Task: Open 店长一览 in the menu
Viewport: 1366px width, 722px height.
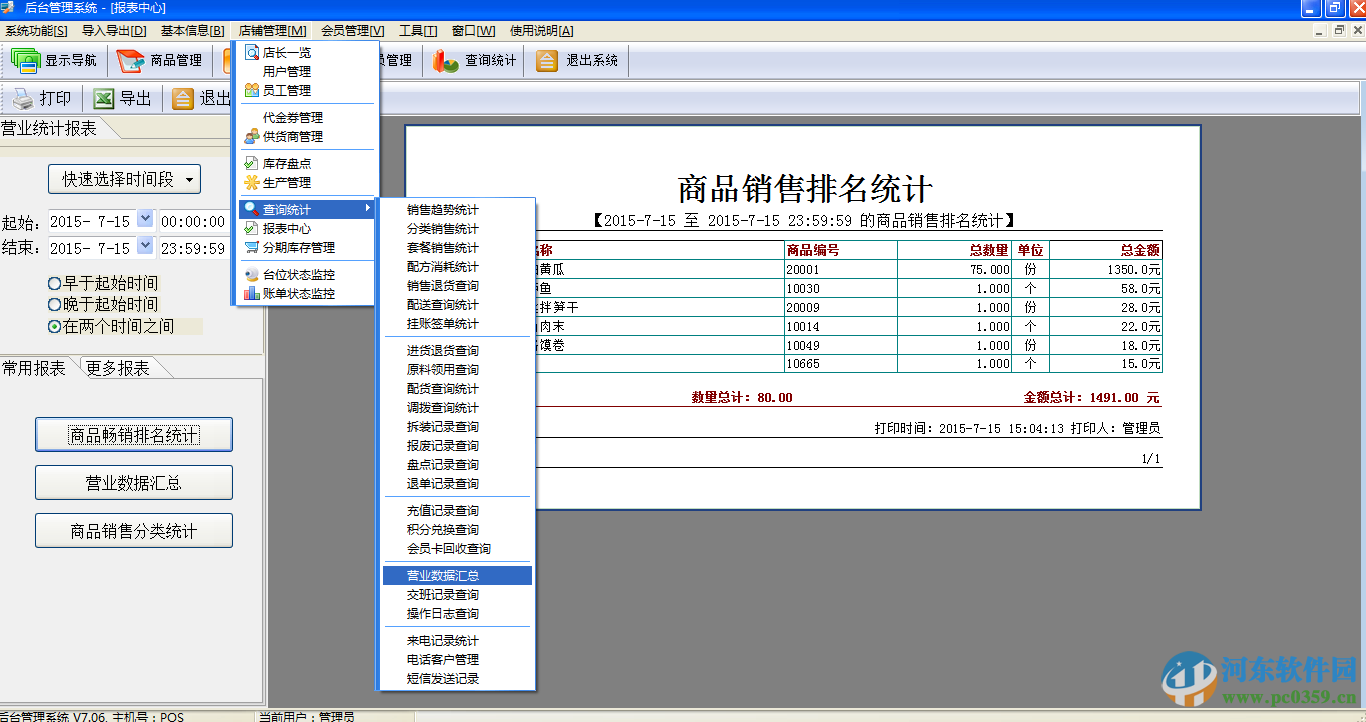Action: 286,53
